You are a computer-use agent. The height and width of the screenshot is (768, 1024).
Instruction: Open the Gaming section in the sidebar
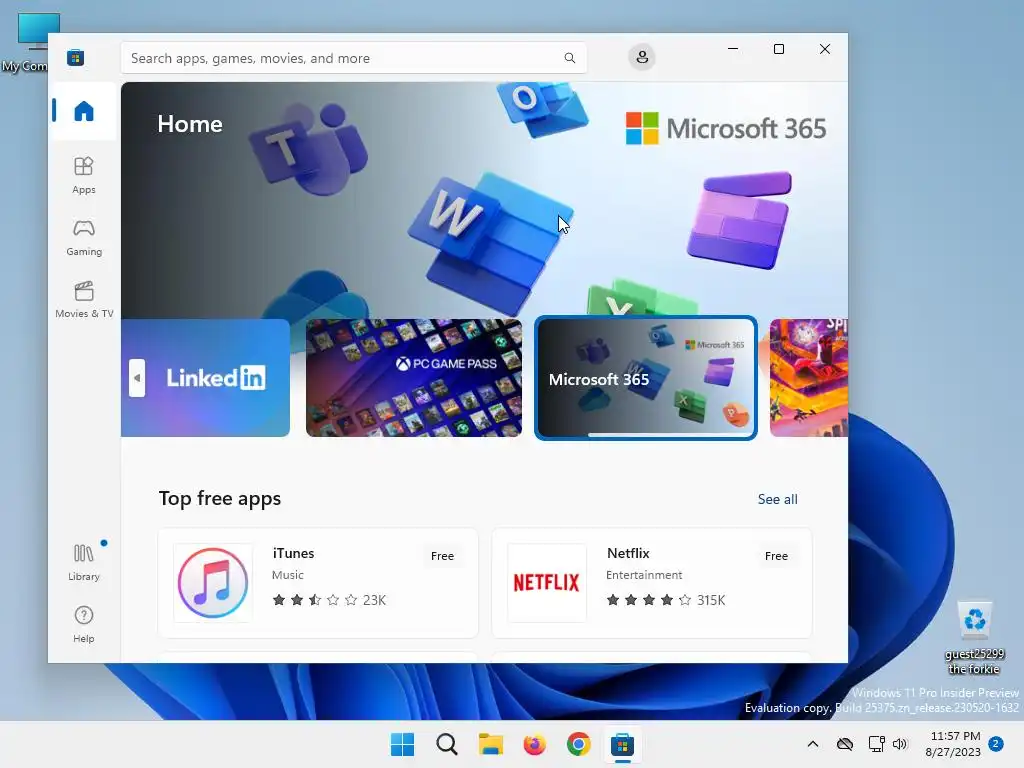[84, 237]
